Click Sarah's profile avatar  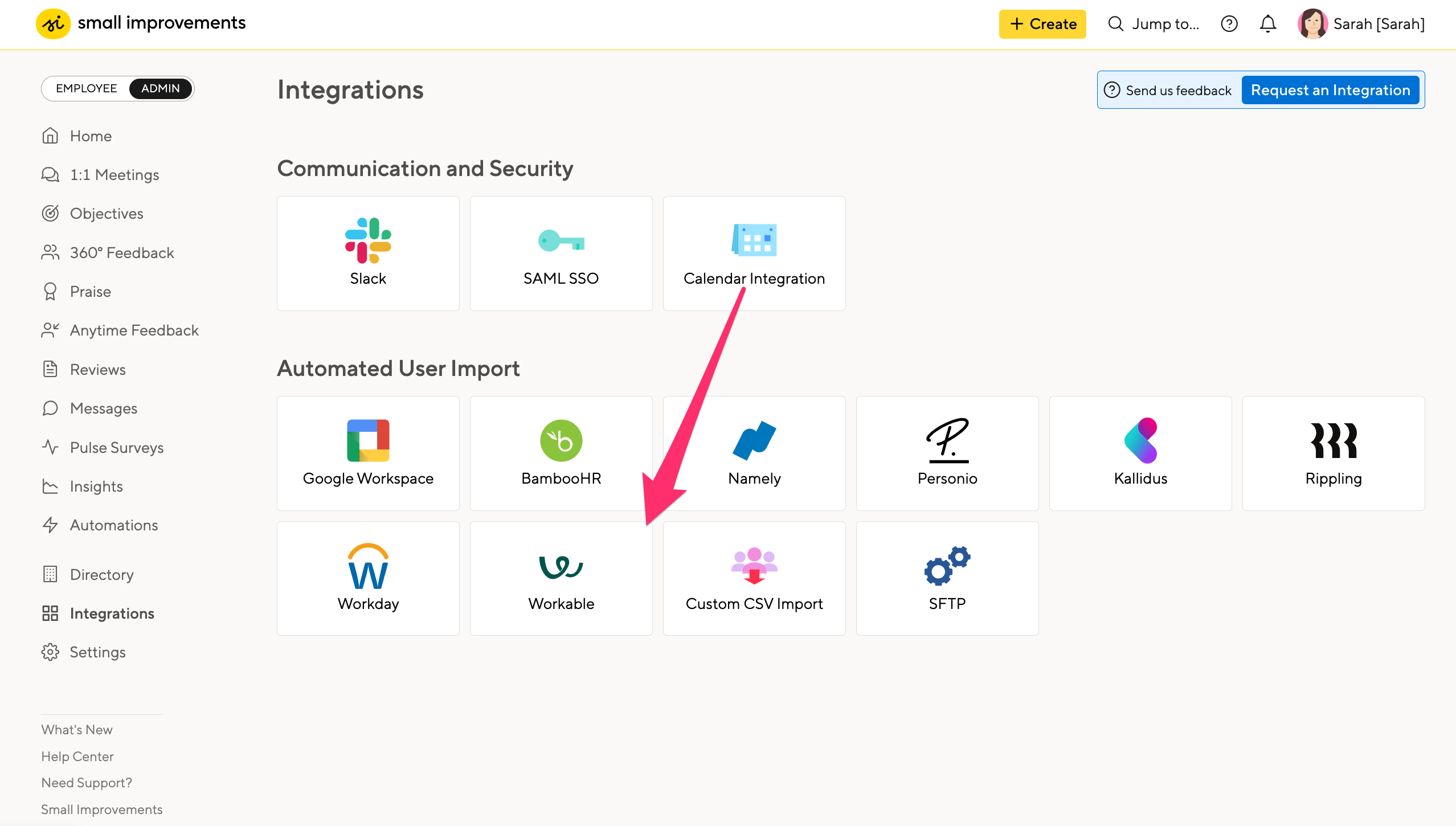(x=1312, y=24)
